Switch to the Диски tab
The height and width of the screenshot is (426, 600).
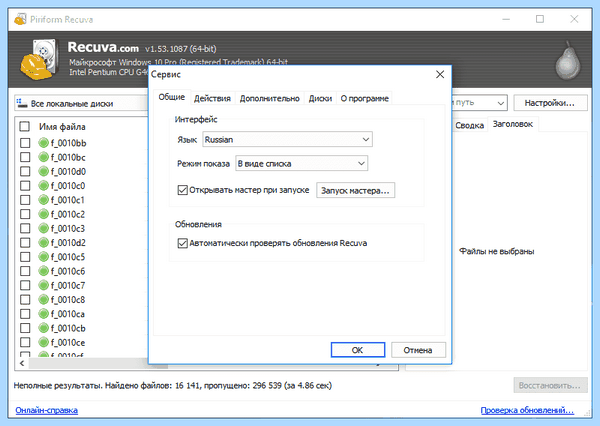[x=320, y=98]
